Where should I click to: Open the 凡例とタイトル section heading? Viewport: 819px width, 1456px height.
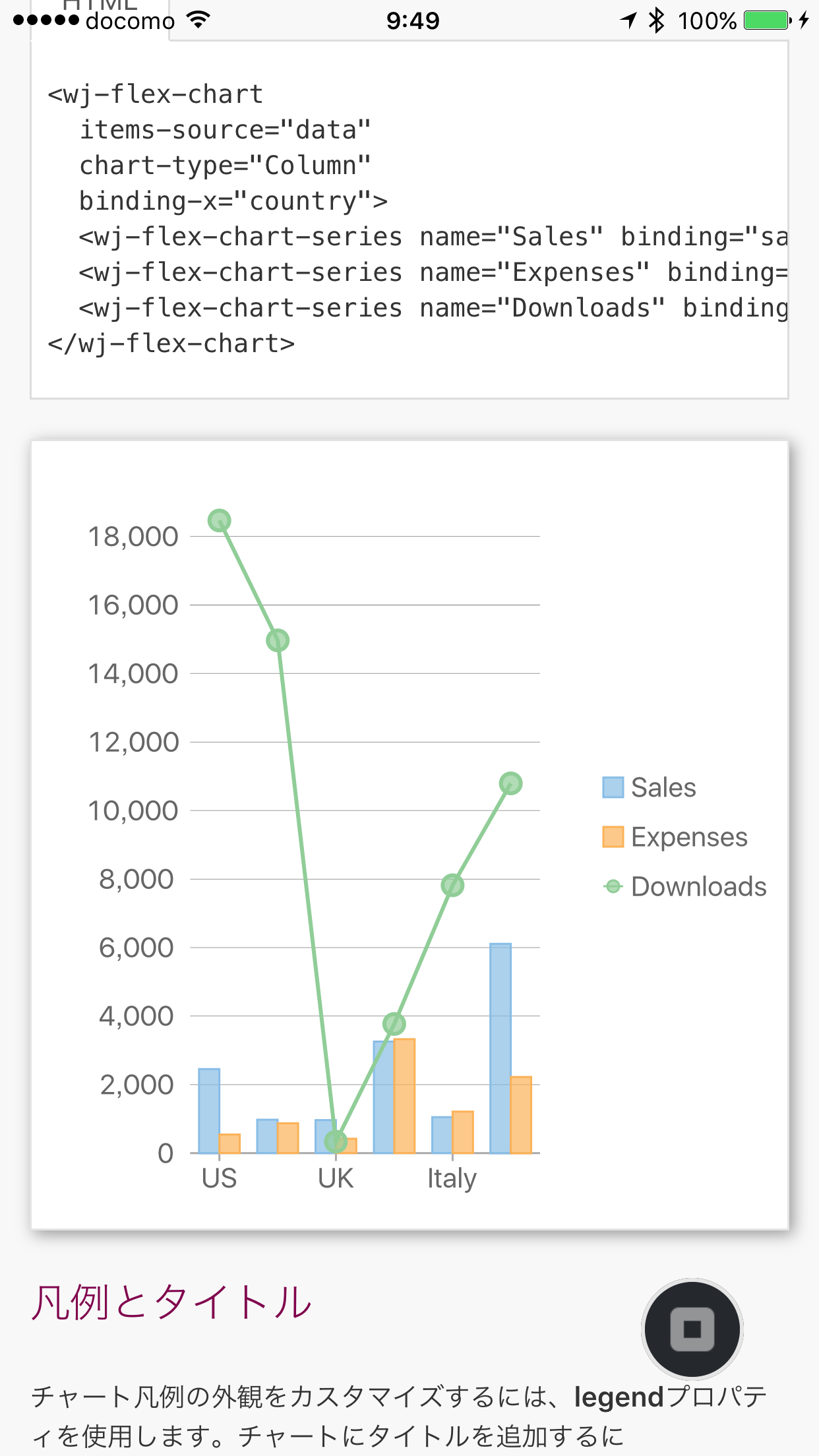(x=171, y=1302)
